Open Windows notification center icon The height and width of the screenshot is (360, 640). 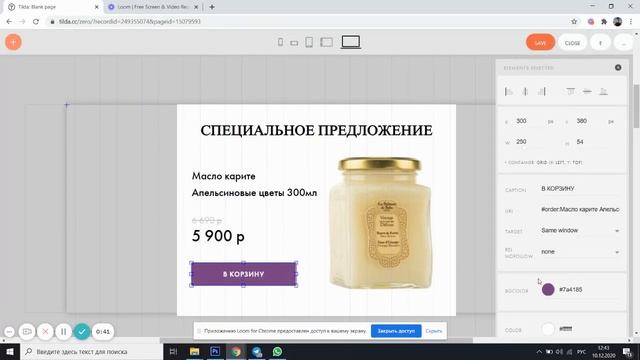(x=627, y=351)
